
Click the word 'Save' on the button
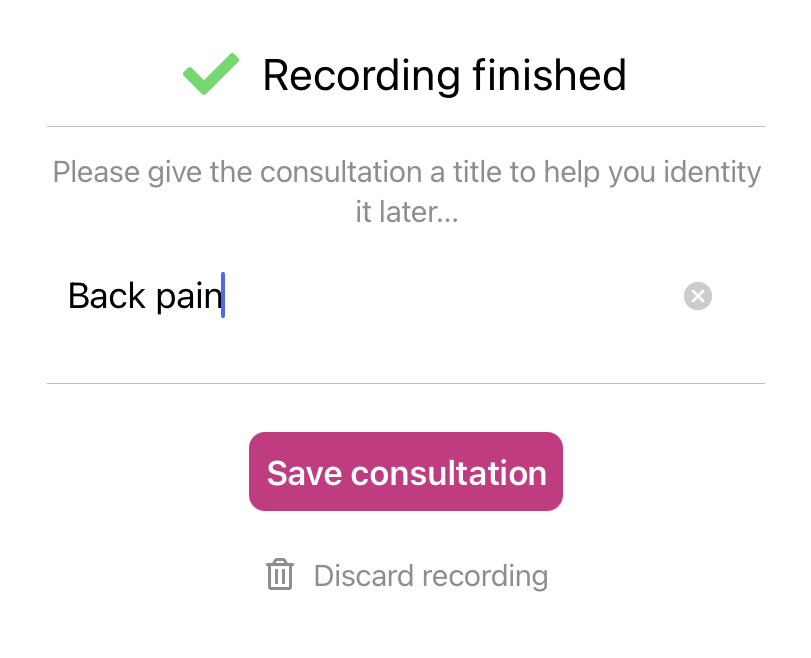click(304, 473)
